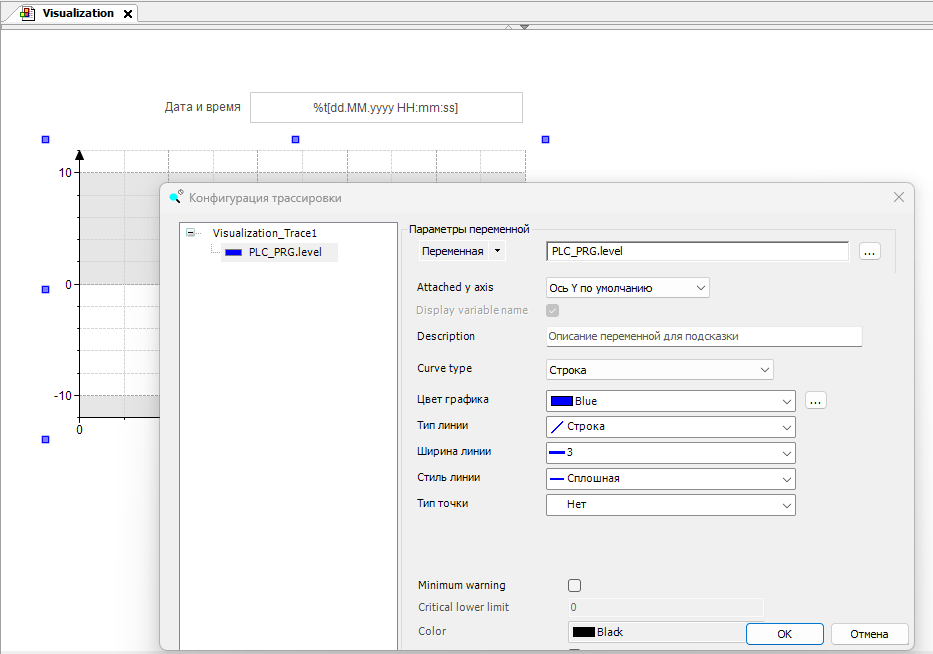Open custom color picker beside Blue dropdown

[x=815, y=401]
